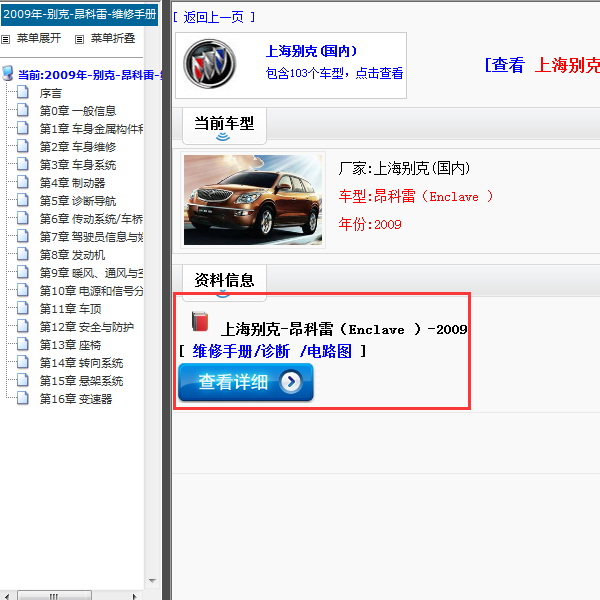600x600 pixels.
Task: Click the 菜单折叠 collapse-menu icon
Action: (79, 39)
